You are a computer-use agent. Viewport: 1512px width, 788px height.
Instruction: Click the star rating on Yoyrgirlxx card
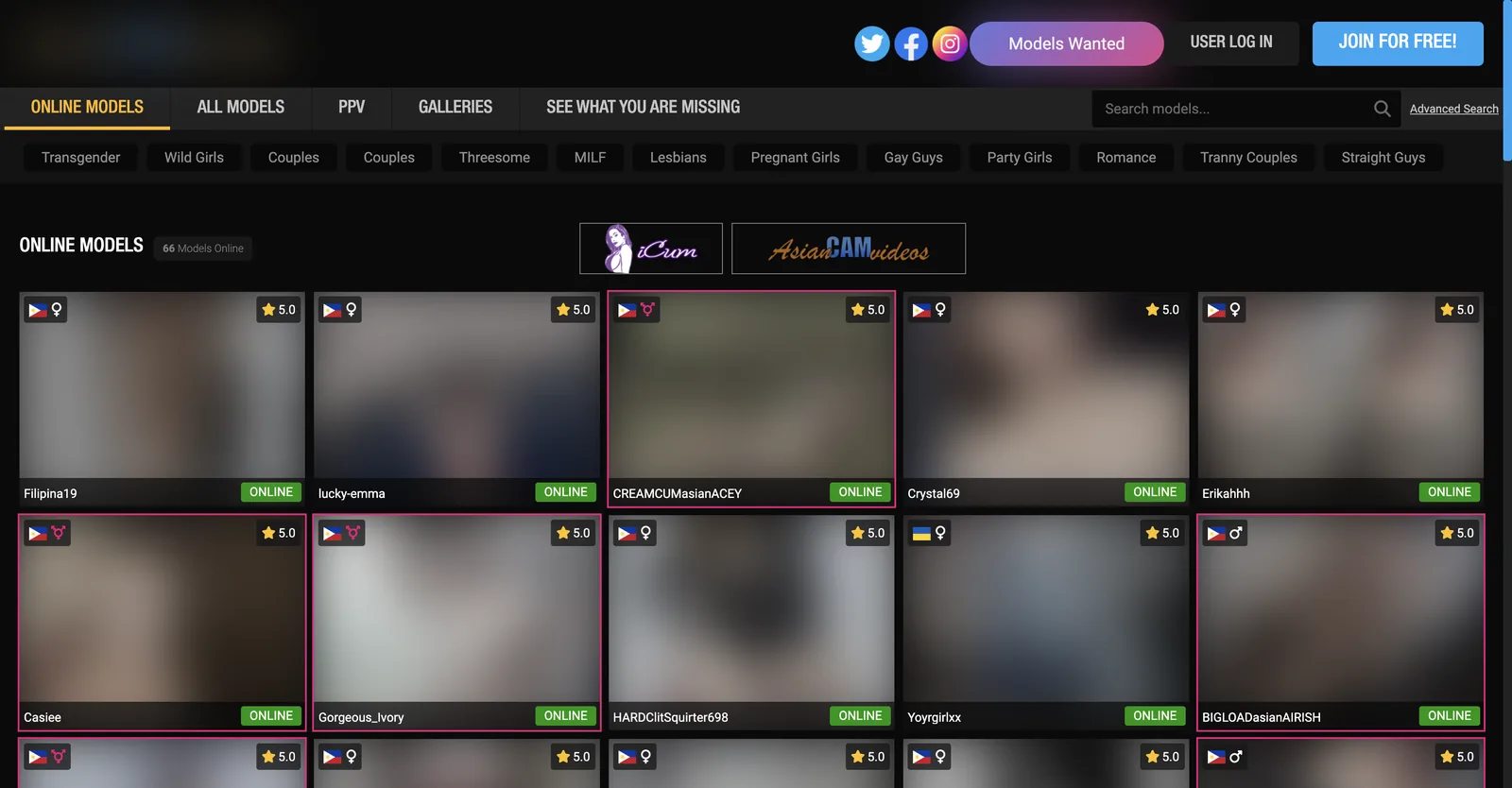coord(1162,533)
